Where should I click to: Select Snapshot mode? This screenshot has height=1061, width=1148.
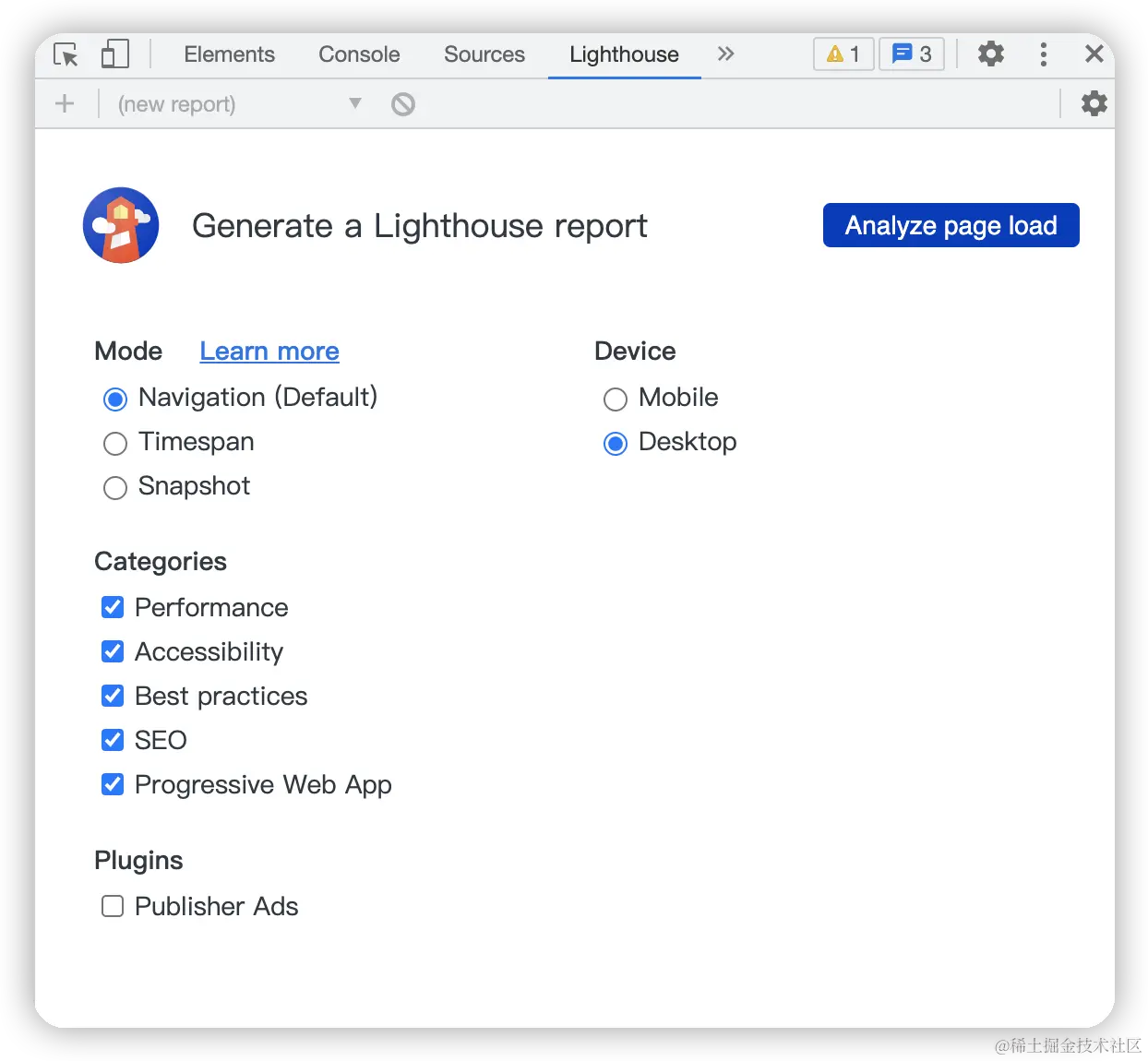click(x=115, y=488)
